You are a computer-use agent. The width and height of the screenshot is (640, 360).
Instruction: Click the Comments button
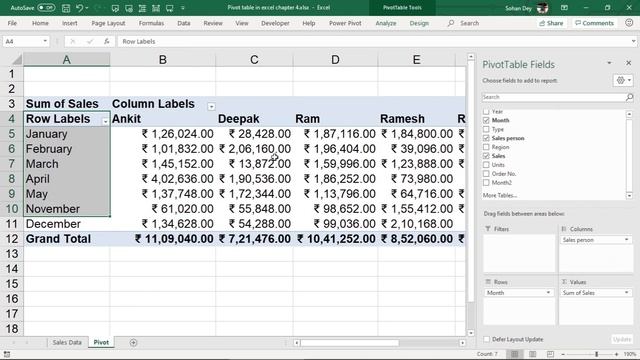pos(594,23)
